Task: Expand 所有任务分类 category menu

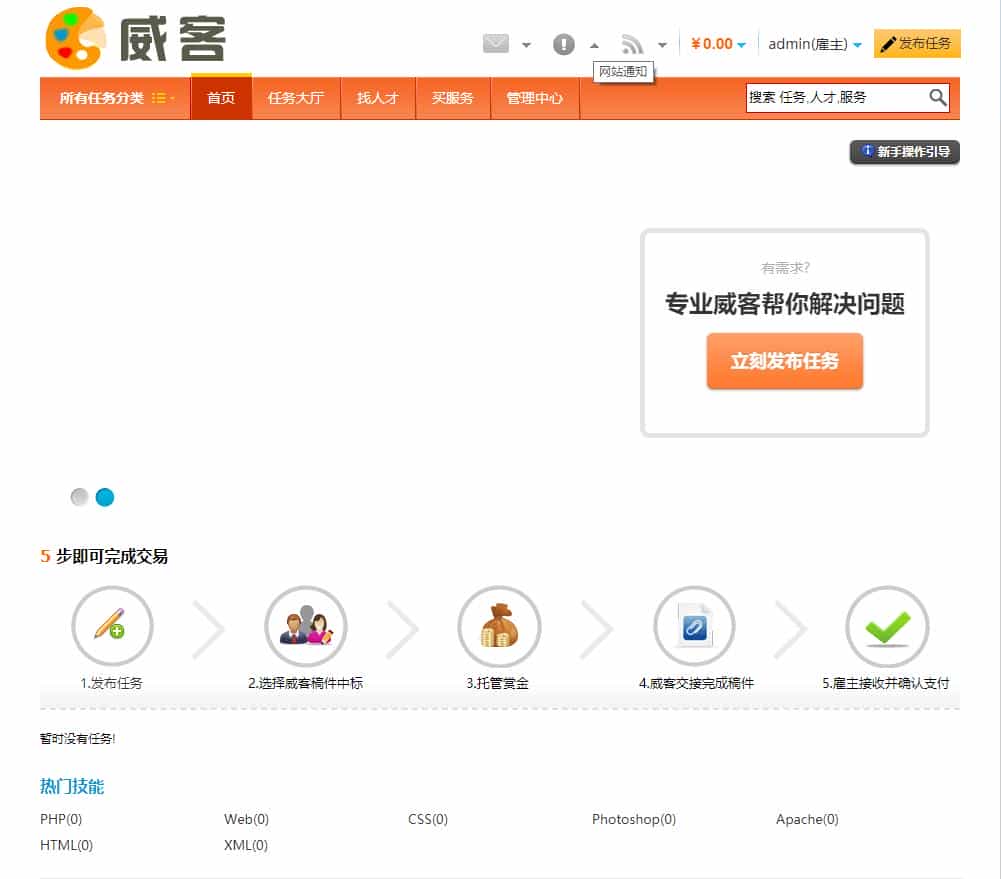Action: point(115,98)
